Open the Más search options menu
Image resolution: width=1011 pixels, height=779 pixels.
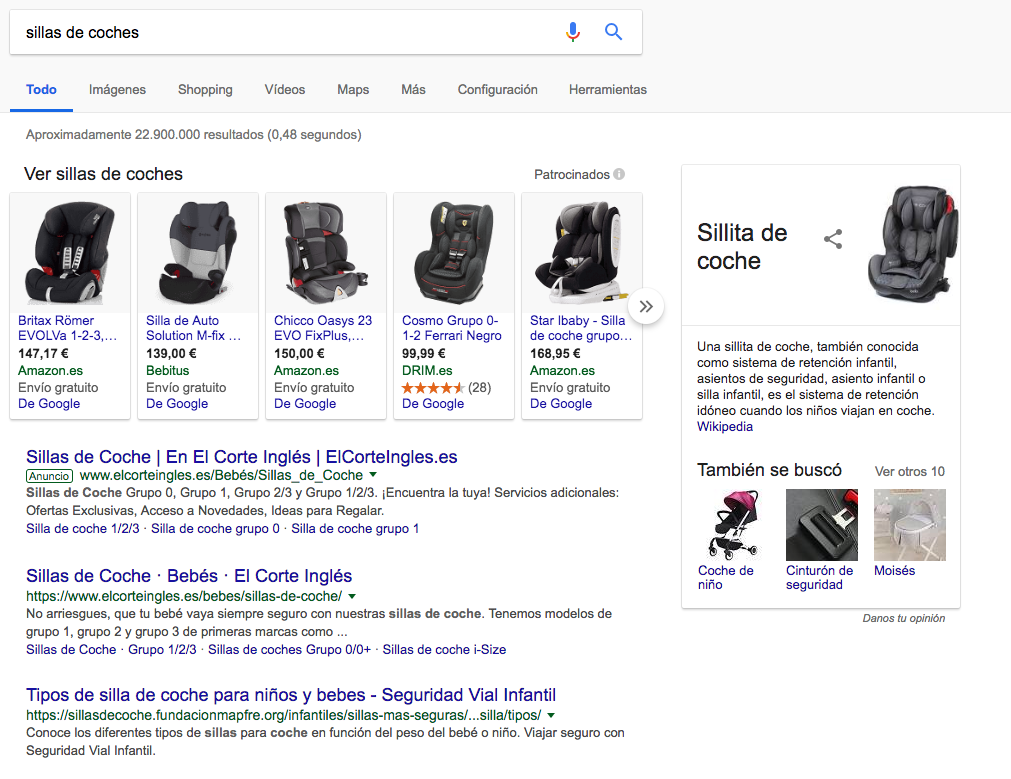413,89
